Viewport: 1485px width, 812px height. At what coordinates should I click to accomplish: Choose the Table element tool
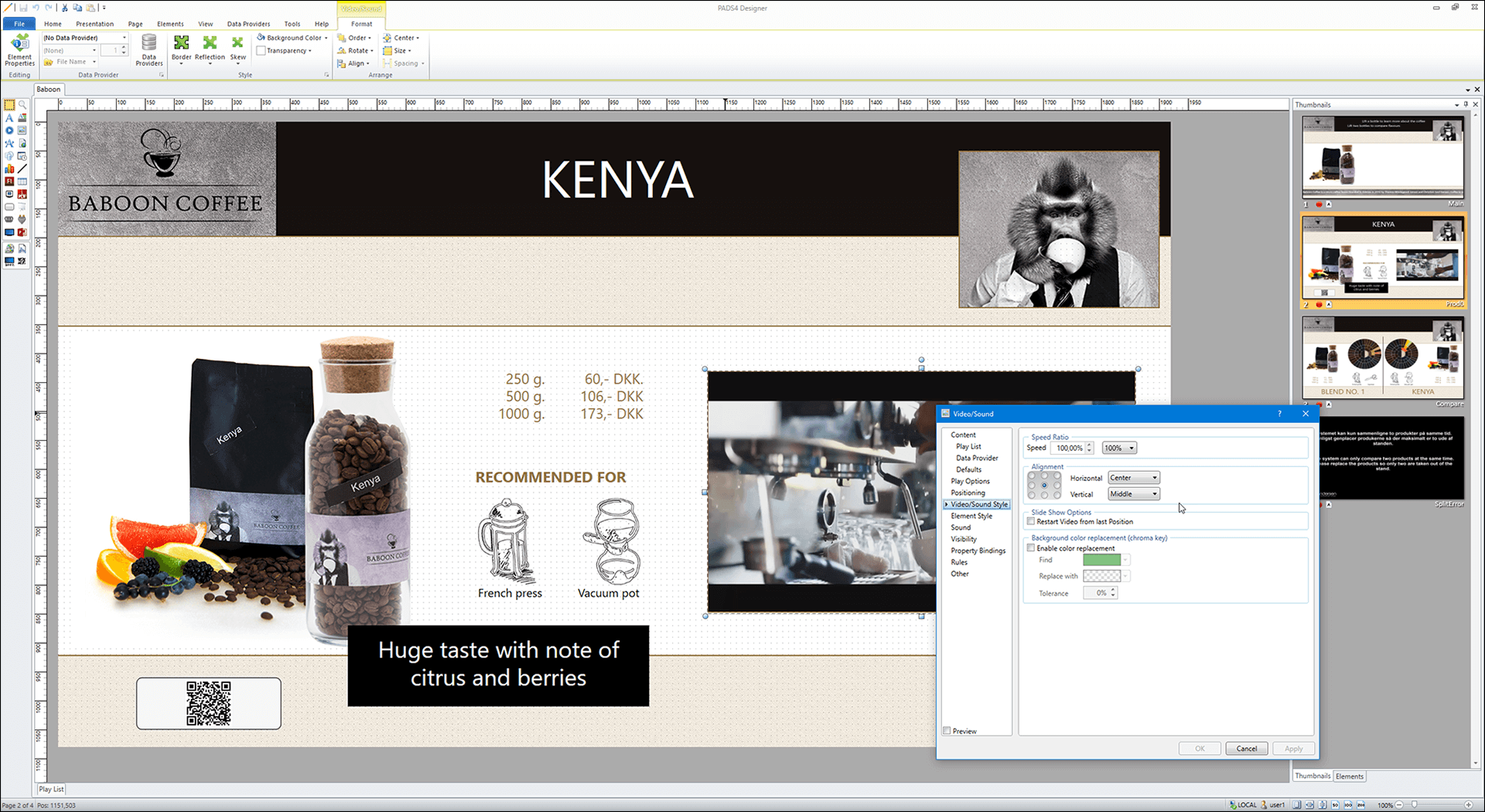click(22, 181)
